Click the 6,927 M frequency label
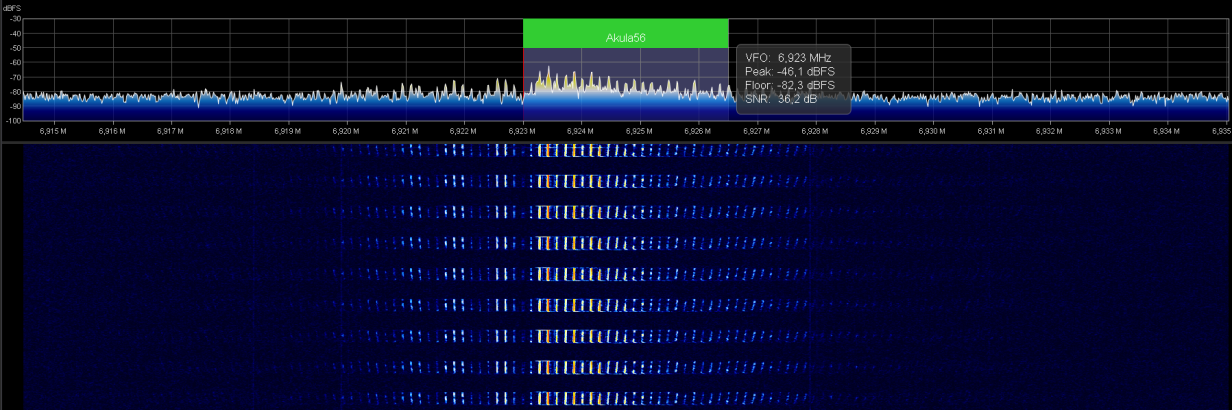The height and width of the screenshot is (410, 1232). pyautogui.click(x=756, y=131)
